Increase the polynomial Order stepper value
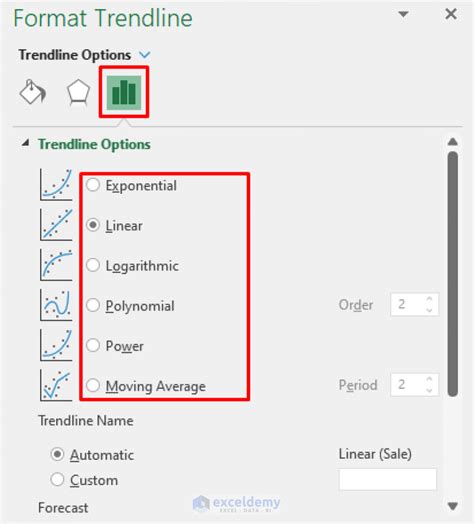 [x=430, y=299]
